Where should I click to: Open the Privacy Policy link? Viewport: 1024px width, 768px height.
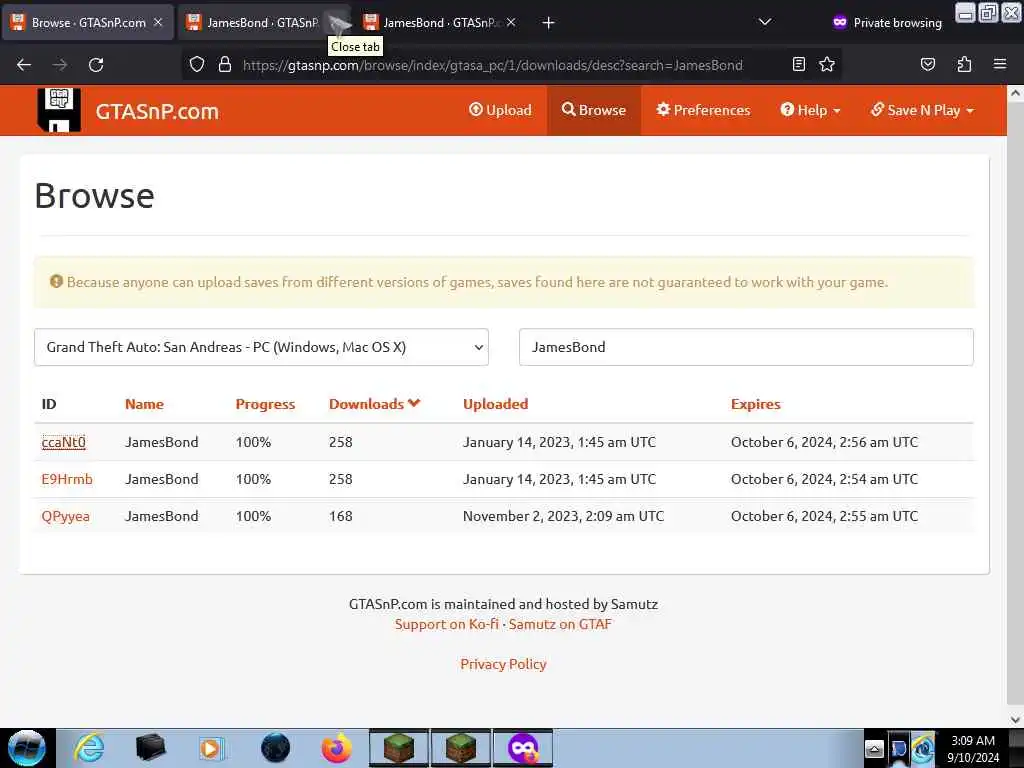click(504, 664)
